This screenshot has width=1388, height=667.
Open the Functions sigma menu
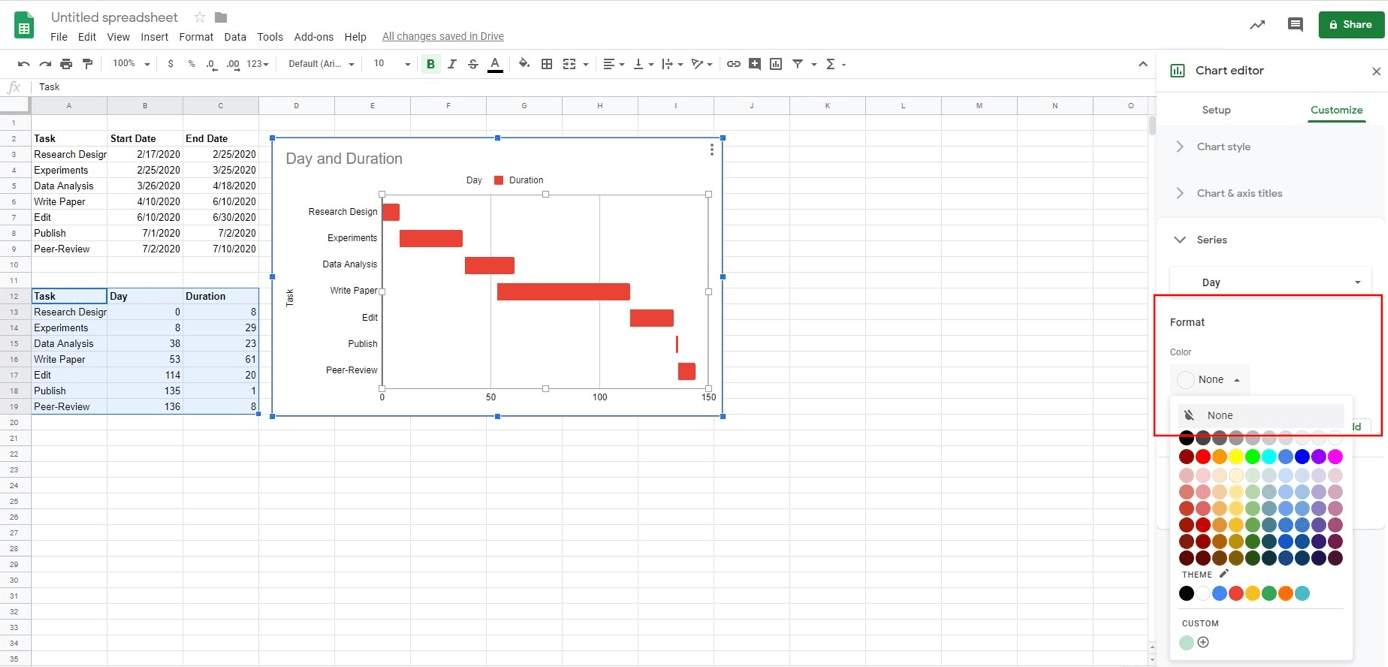coord(830,64)
